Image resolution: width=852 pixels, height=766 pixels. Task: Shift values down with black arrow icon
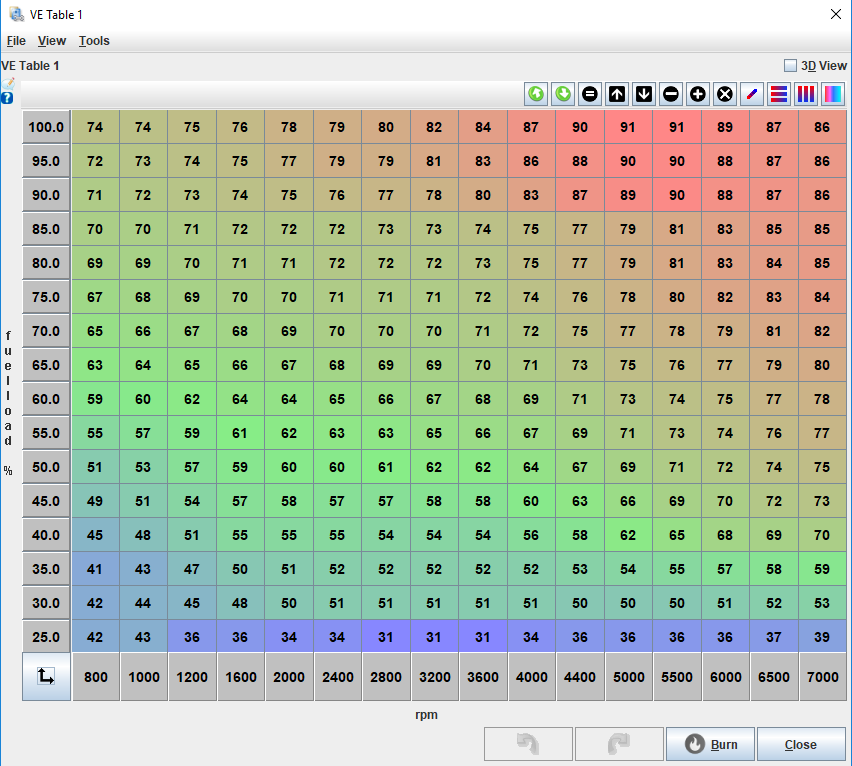(643, 93)
